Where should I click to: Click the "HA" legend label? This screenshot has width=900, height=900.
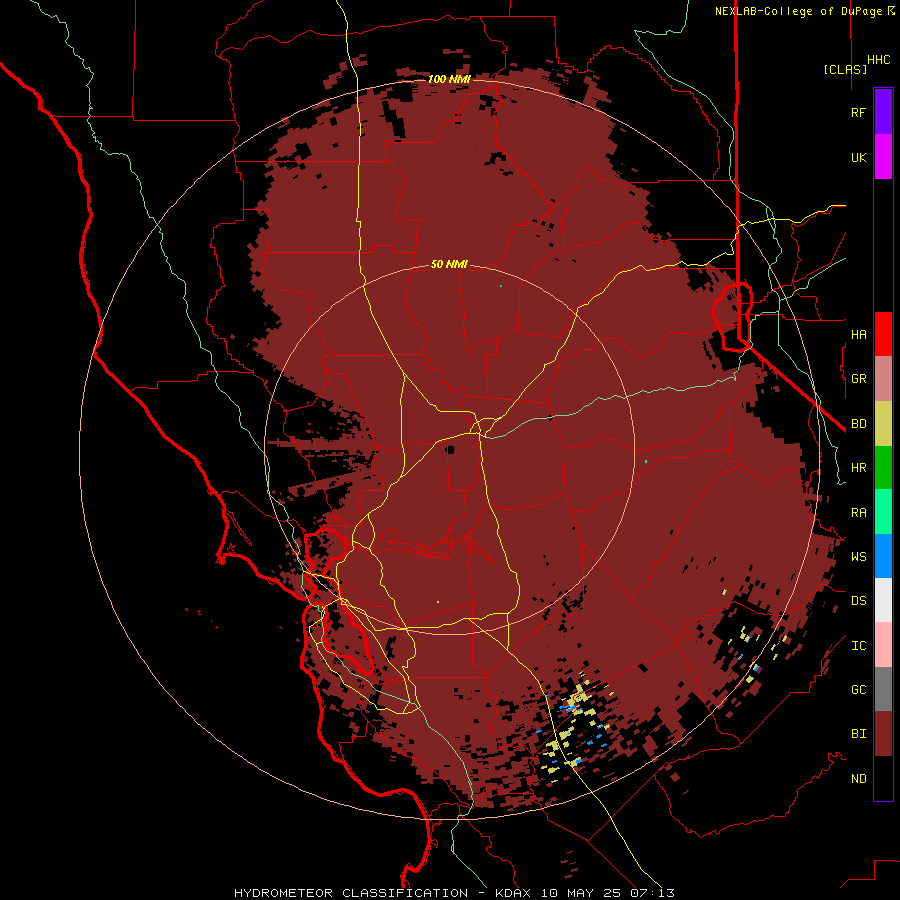(x=858, y=335)
